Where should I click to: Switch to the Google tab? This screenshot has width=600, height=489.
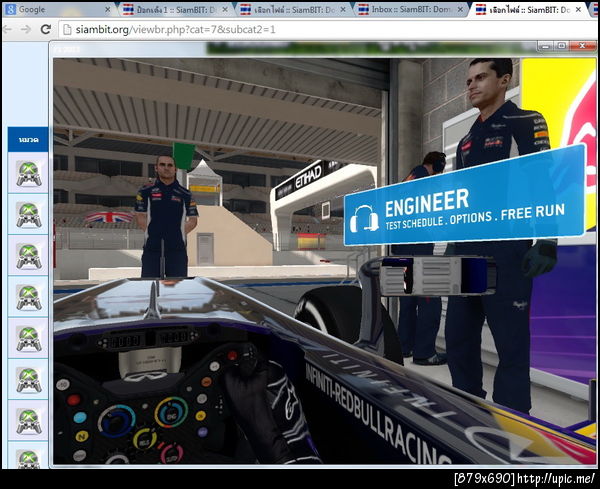(57, 9)
